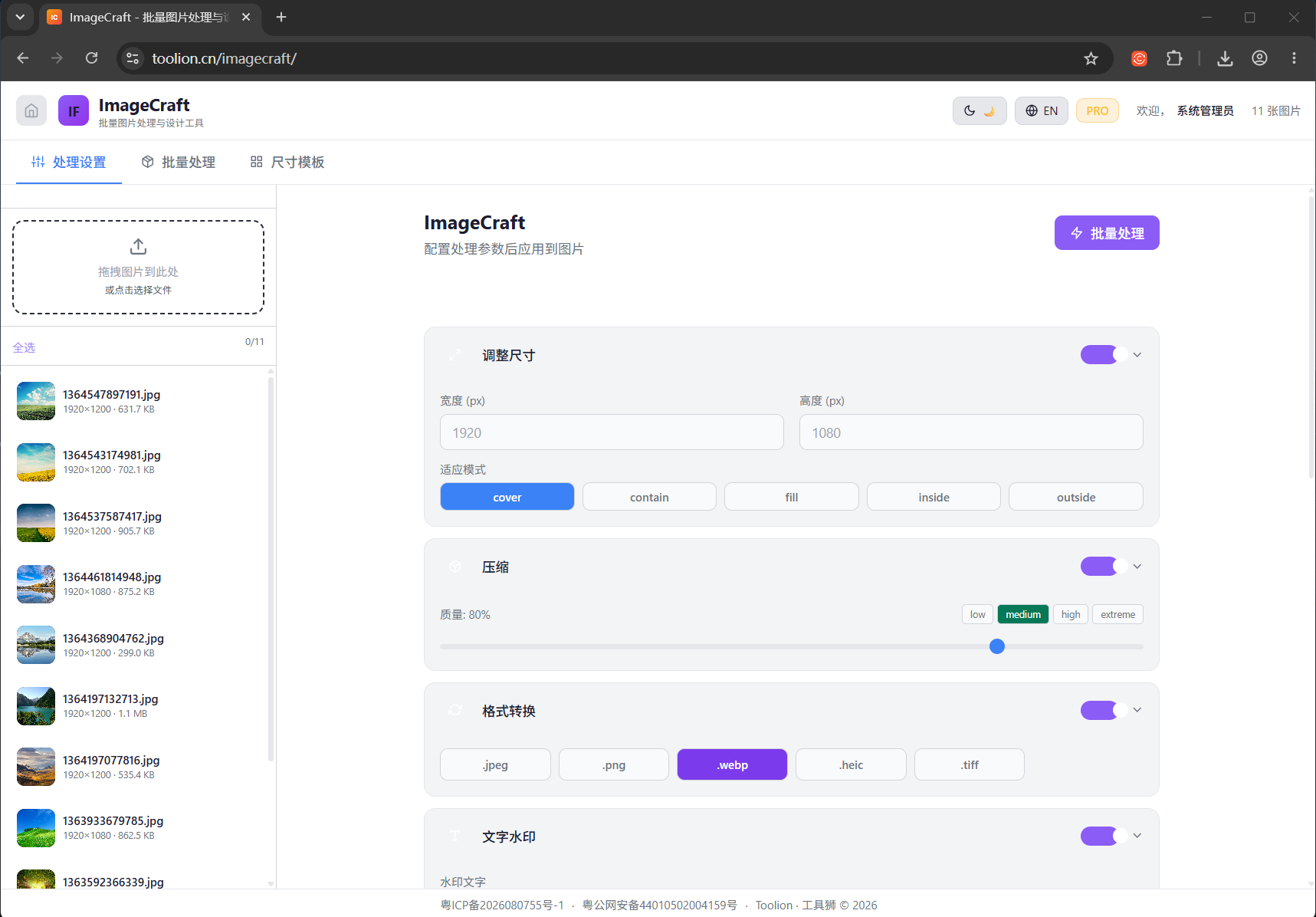
Task: Click the image list scrollbar
Action: 271,567
